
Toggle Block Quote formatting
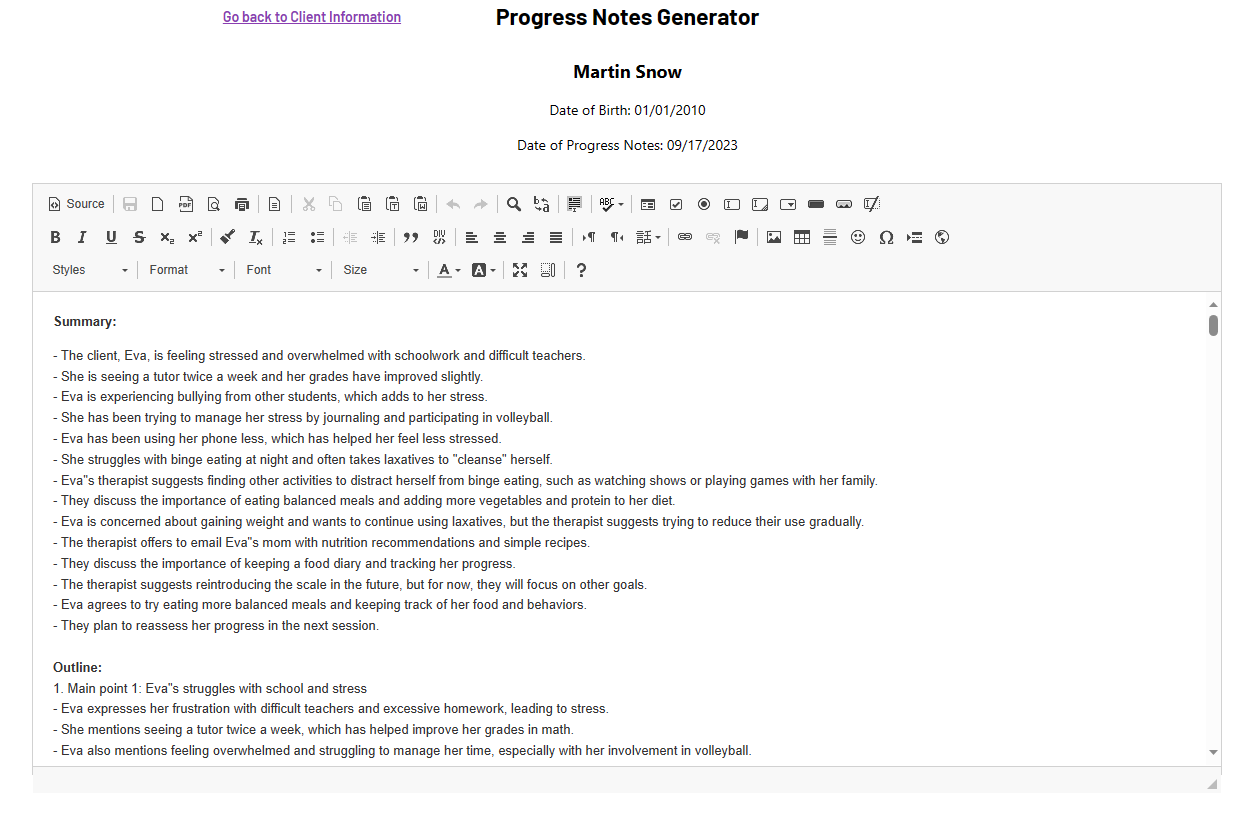point(411,237)
